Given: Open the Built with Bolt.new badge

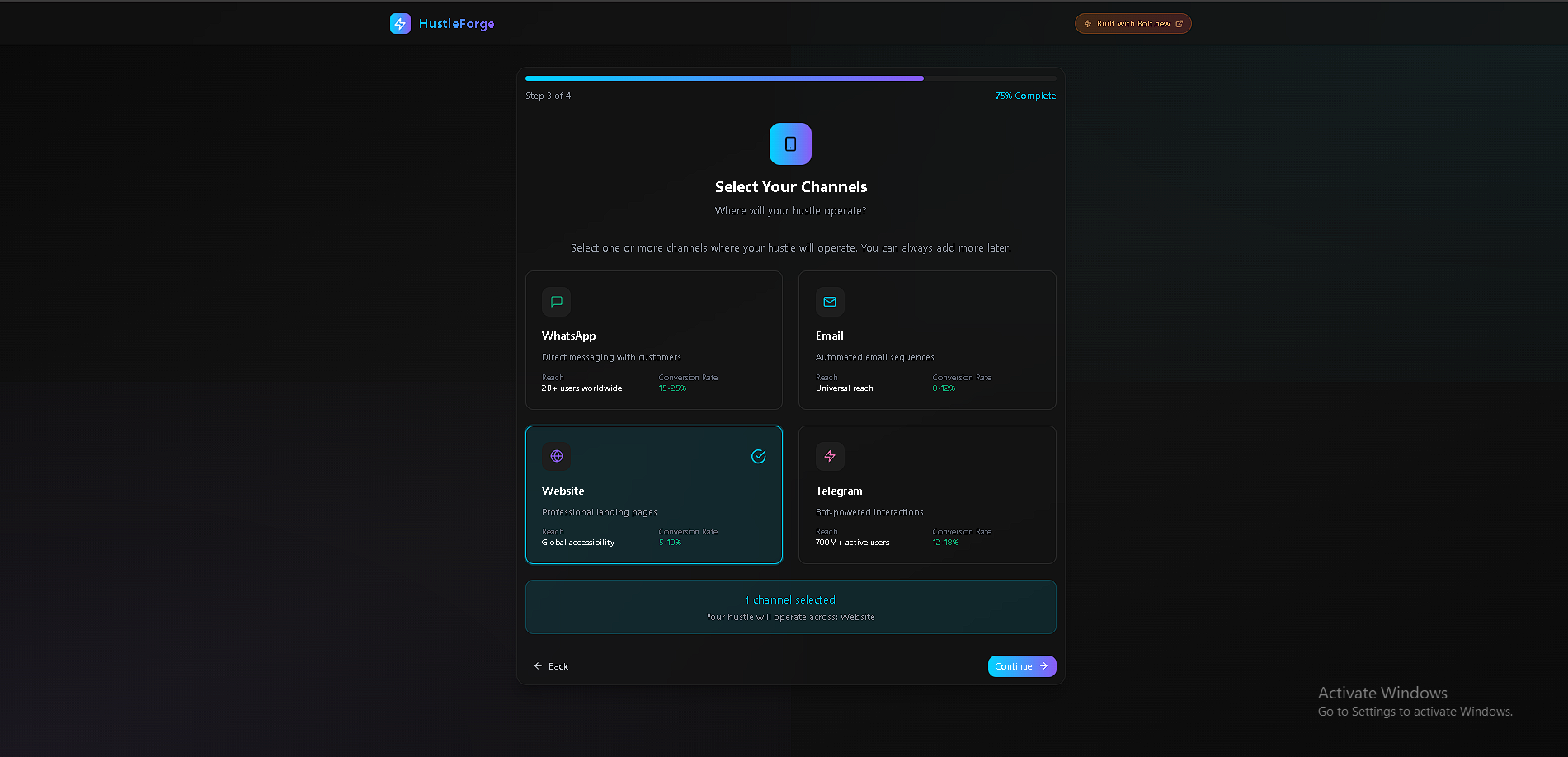Looking at the screenshot, I should 1132,24.
